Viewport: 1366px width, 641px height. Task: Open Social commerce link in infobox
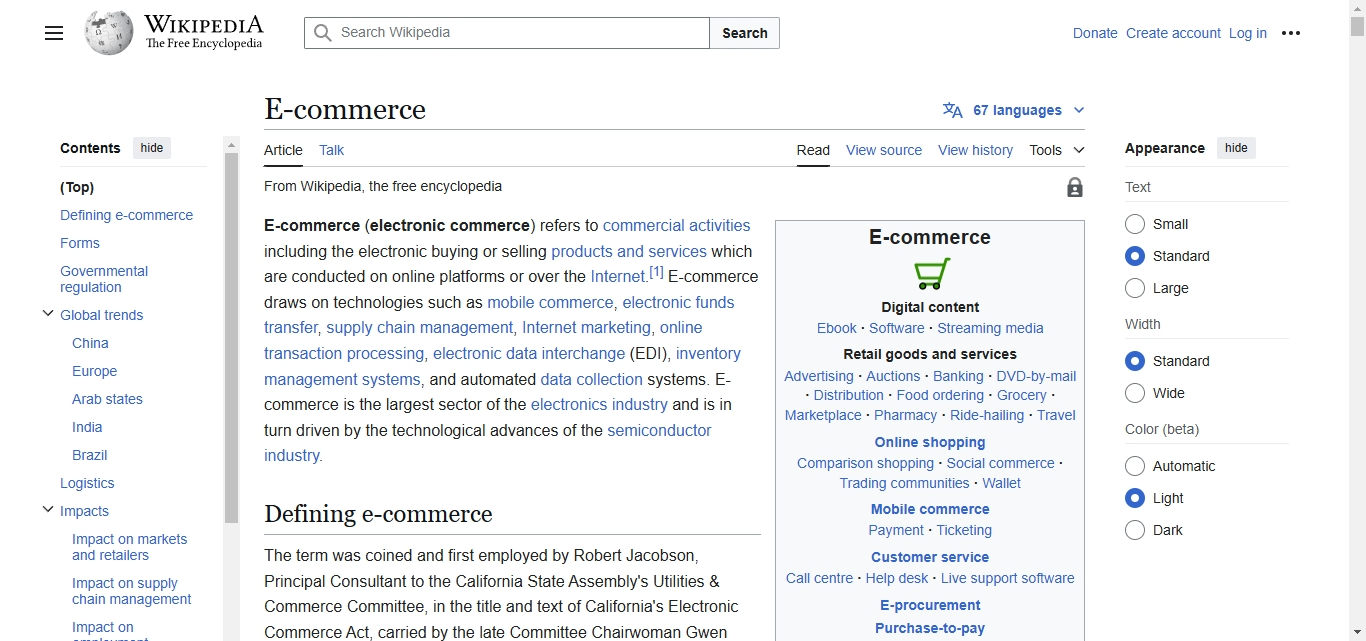tap(1000, 463)
